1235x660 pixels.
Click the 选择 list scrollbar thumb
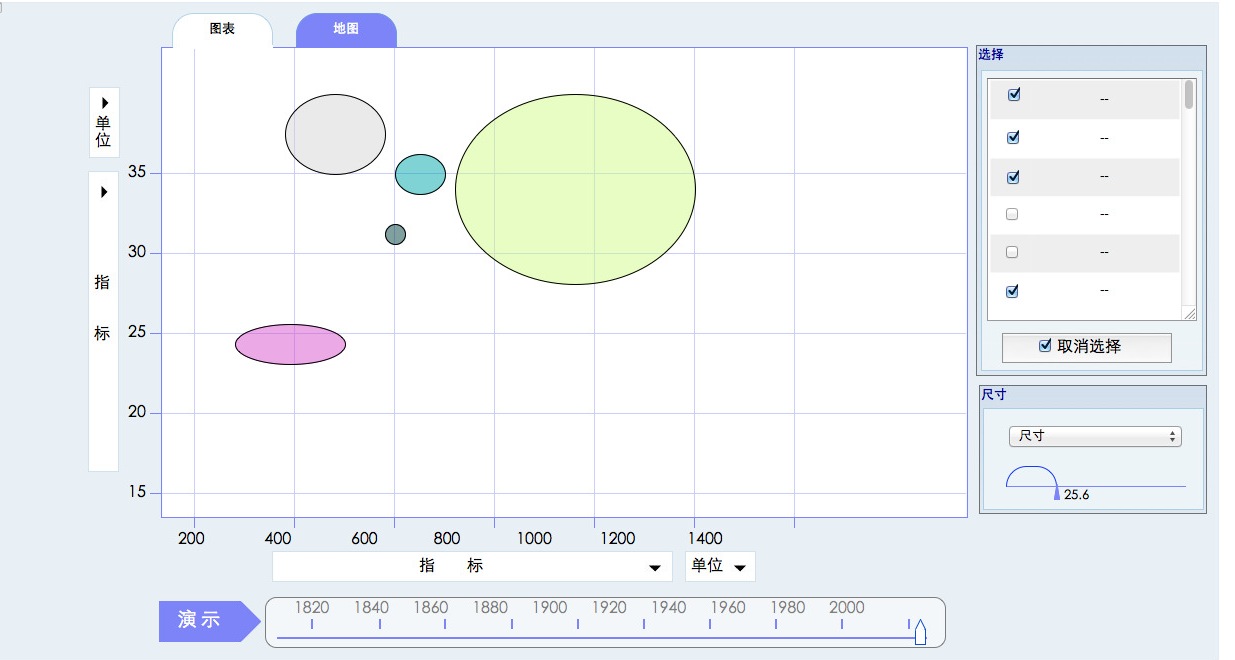[x=1189, y=95]
